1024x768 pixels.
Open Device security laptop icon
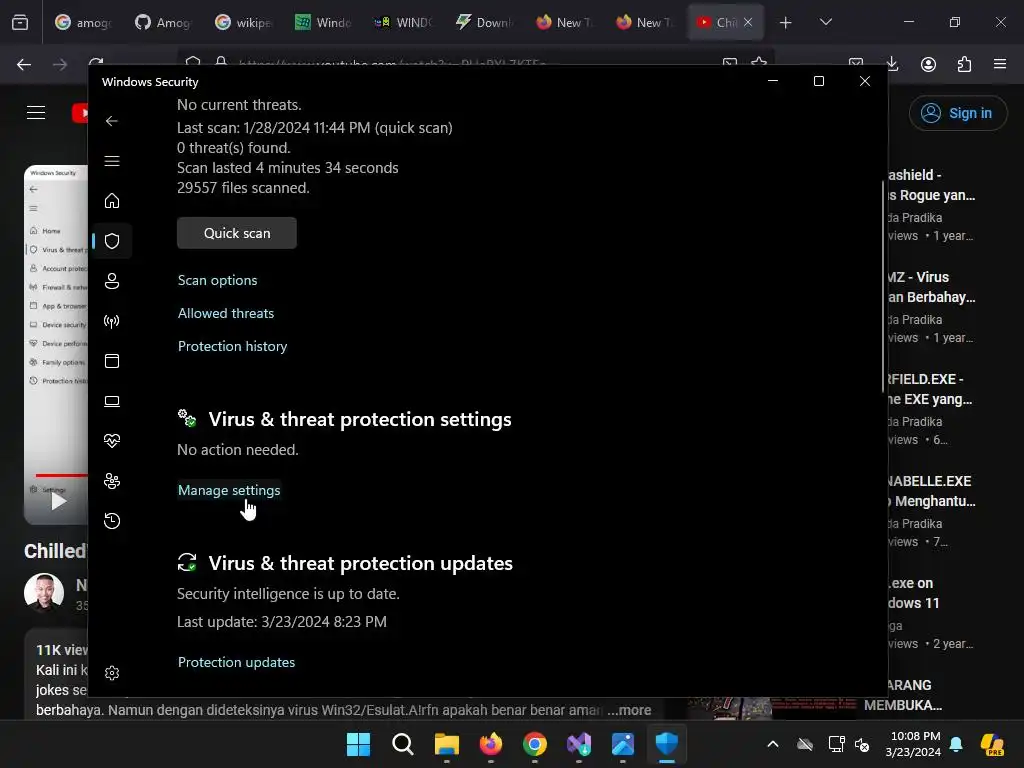[112, 401]
